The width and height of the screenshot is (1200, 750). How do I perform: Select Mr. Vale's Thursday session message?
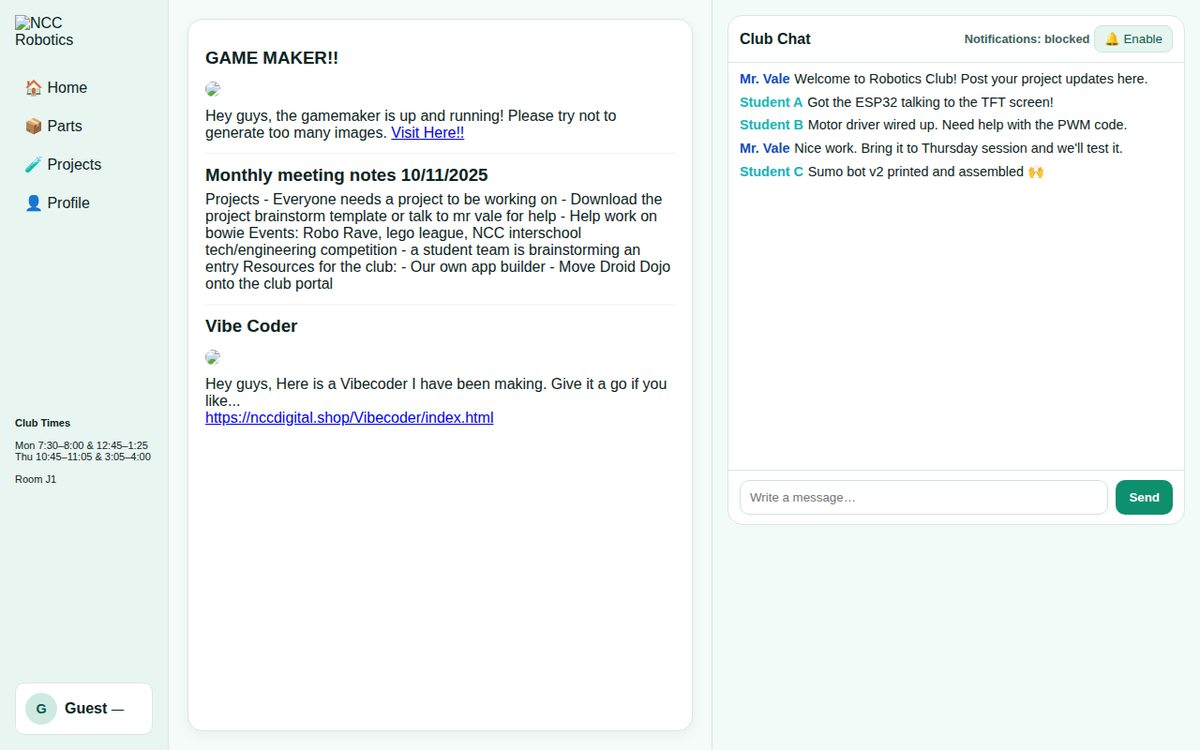click(x=931, y=148)
